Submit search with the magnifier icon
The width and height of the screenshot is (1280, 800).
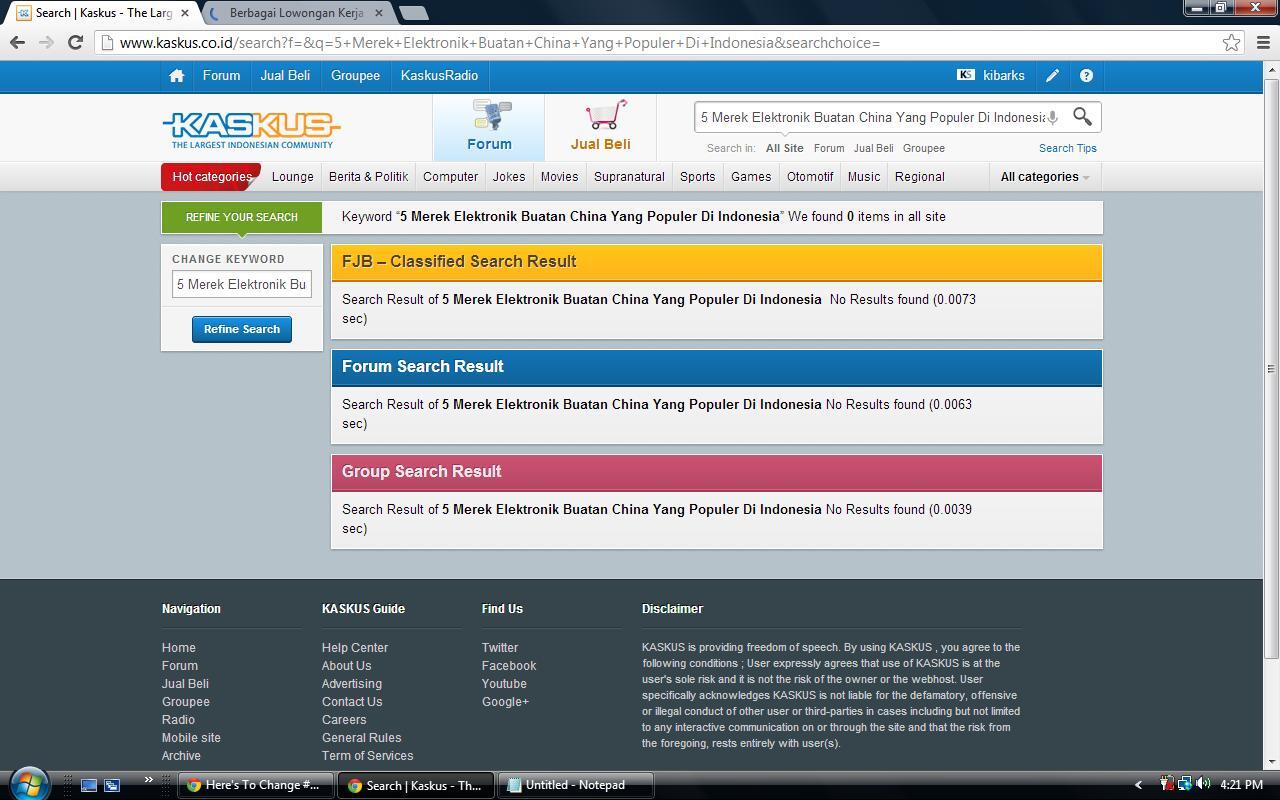tap(1082, 117)
